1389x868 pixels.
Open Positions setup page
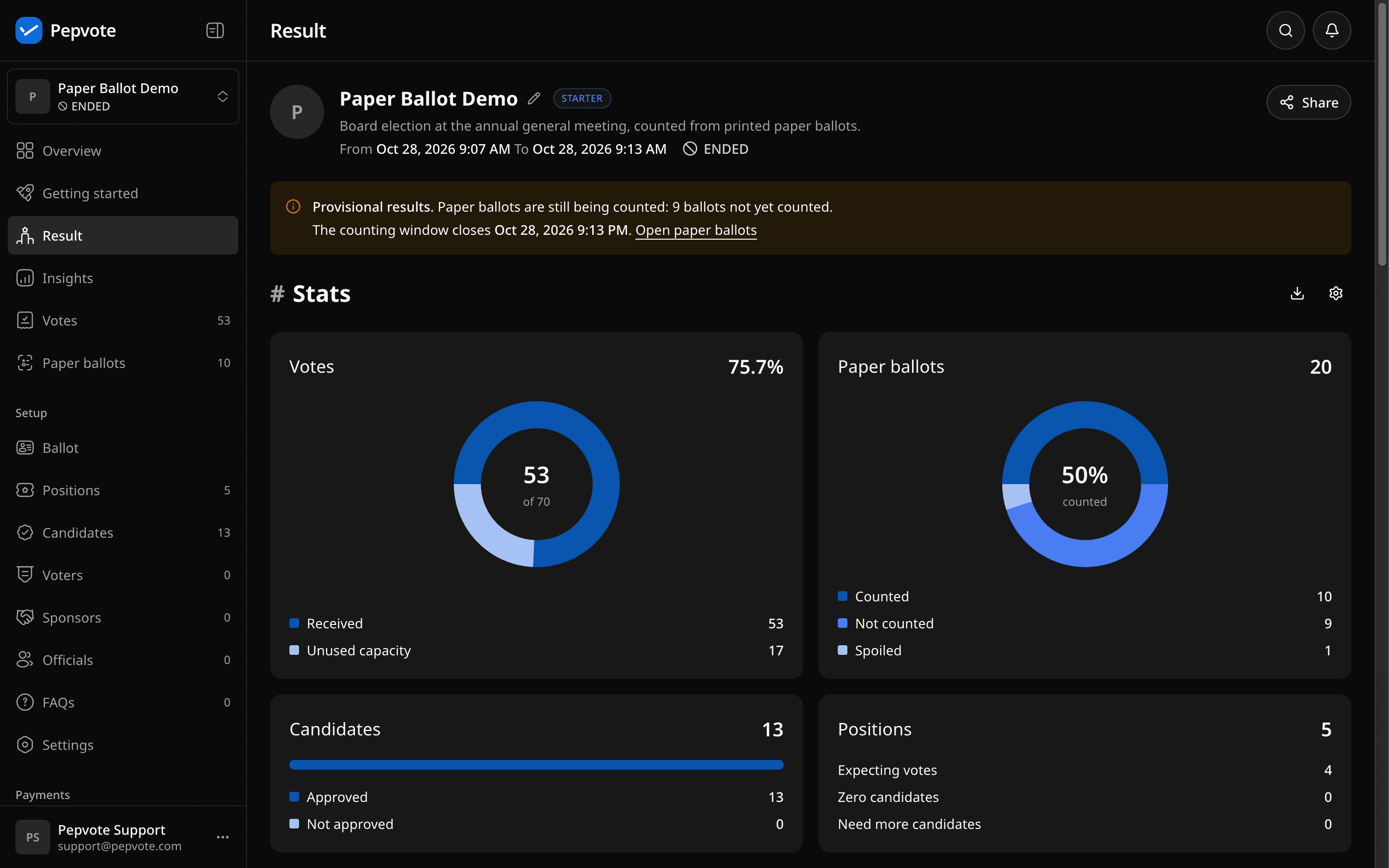click(x=123, y=491)
